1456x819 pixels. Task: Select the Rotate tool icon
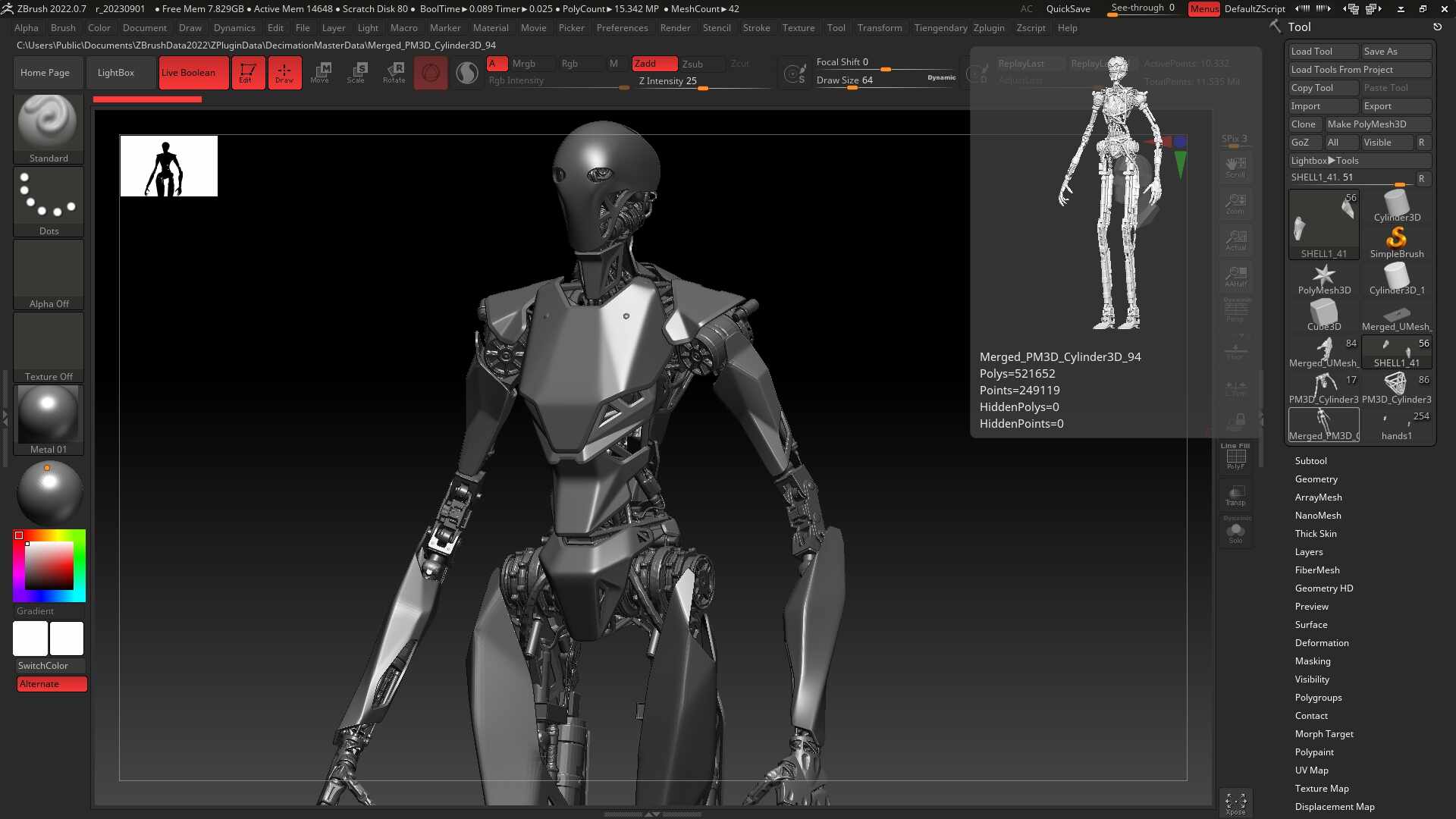pos(394,73)
